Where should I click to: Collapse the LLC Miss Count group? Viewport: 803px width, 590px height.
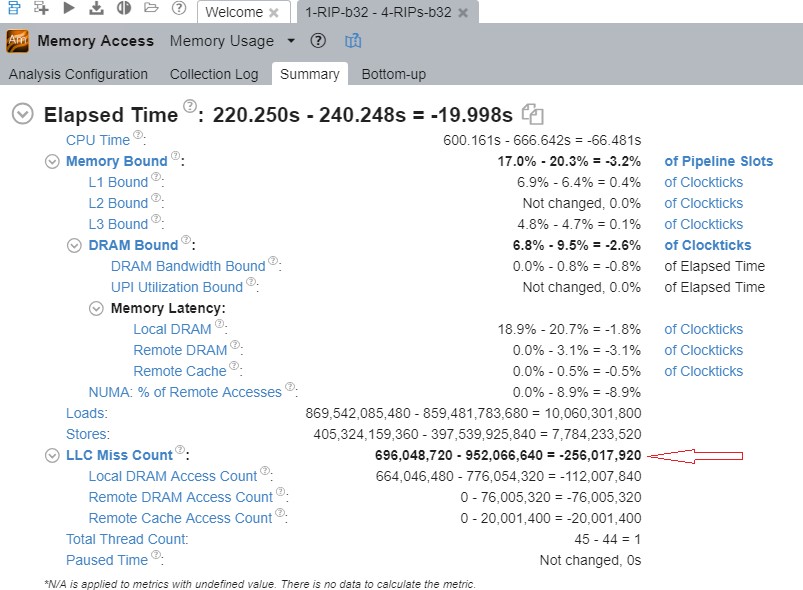(53, 455)
